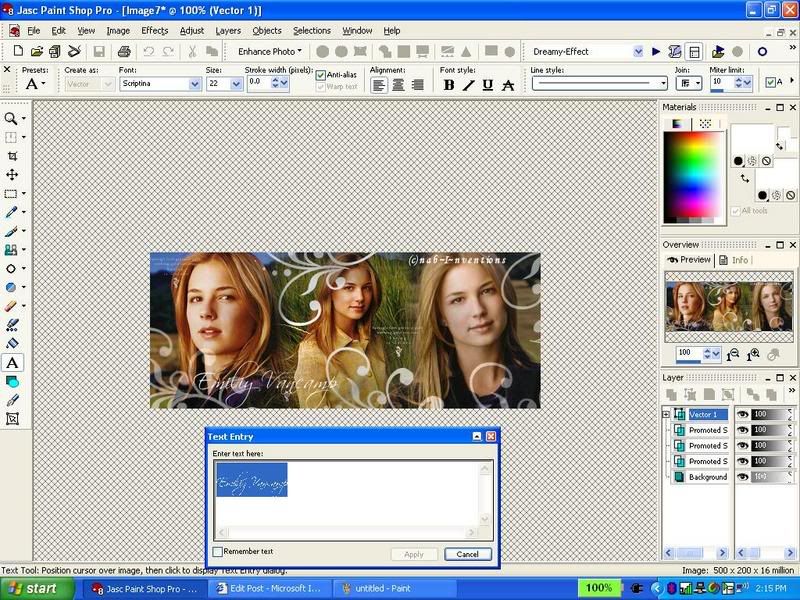Image resolution: width=800 pixels, height=600 pixels.
Task: Select the Dropper tool
Action: [x=11, y=212]
